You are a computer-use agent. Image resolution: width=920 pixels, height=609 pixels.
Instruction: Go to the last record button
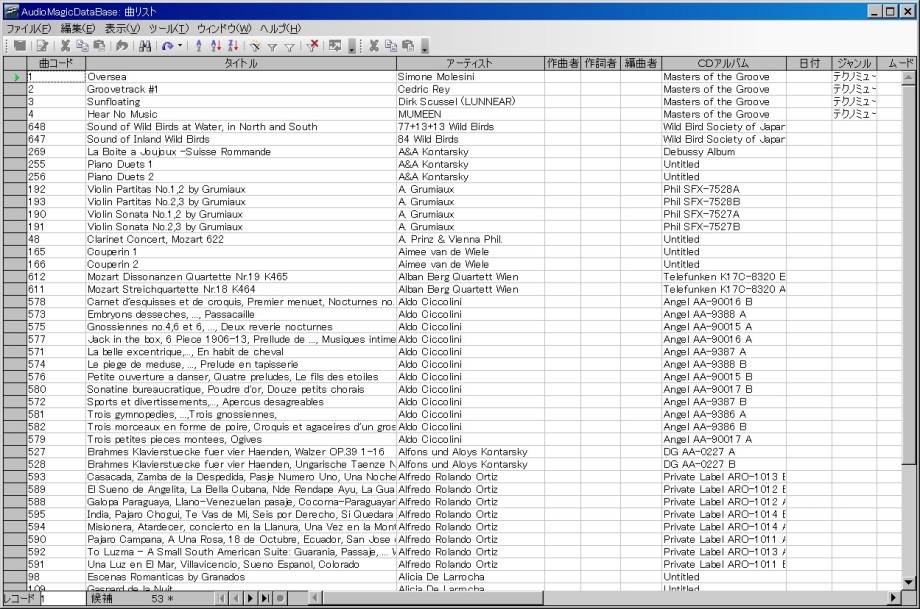(265, 598)
